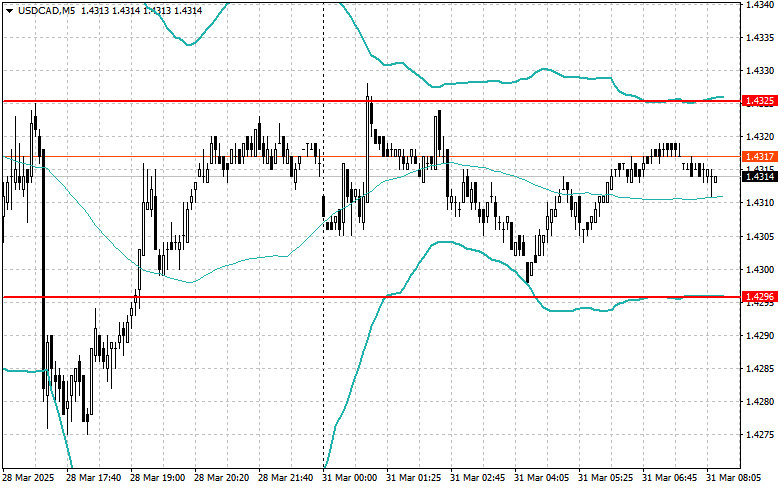The height and width of the screenshot is (489, 781).
Task: Click the 31 Mar 05:25 time label
Action: 605,478
